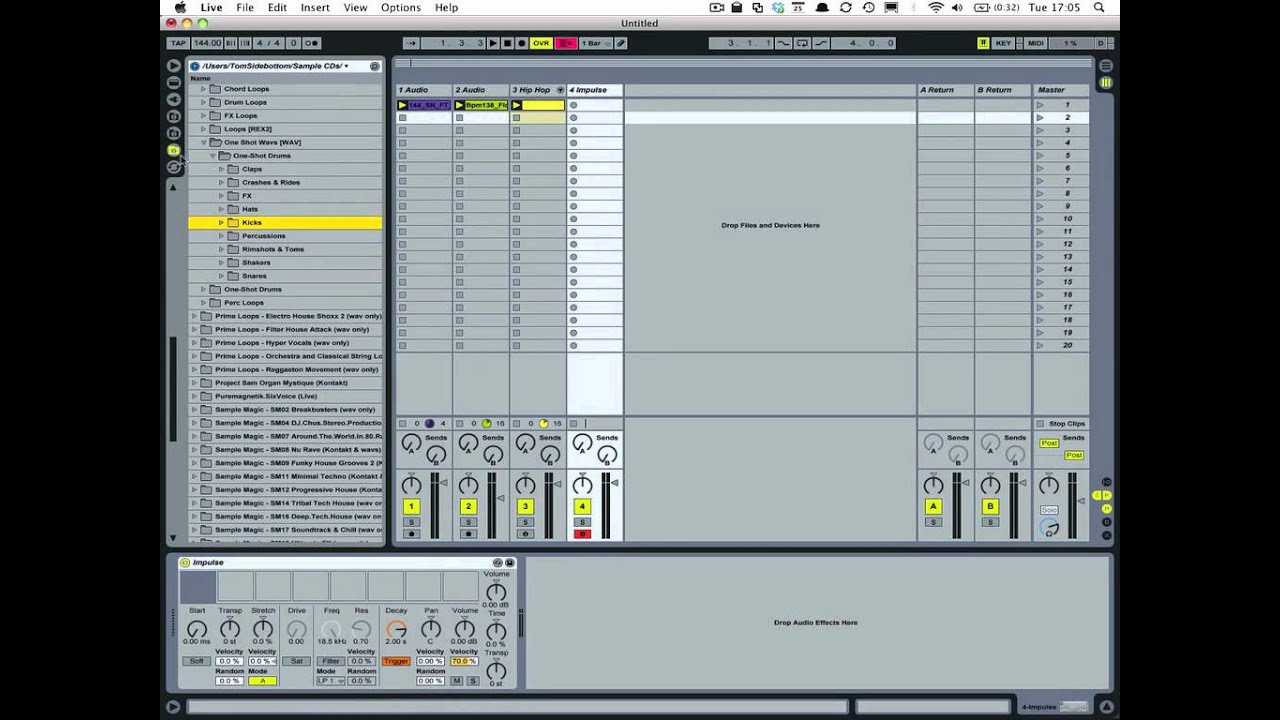Click the Impulse Save Preset disk icon
The width and height of the screenshot is (1280, 720).
tap(509, 563)
